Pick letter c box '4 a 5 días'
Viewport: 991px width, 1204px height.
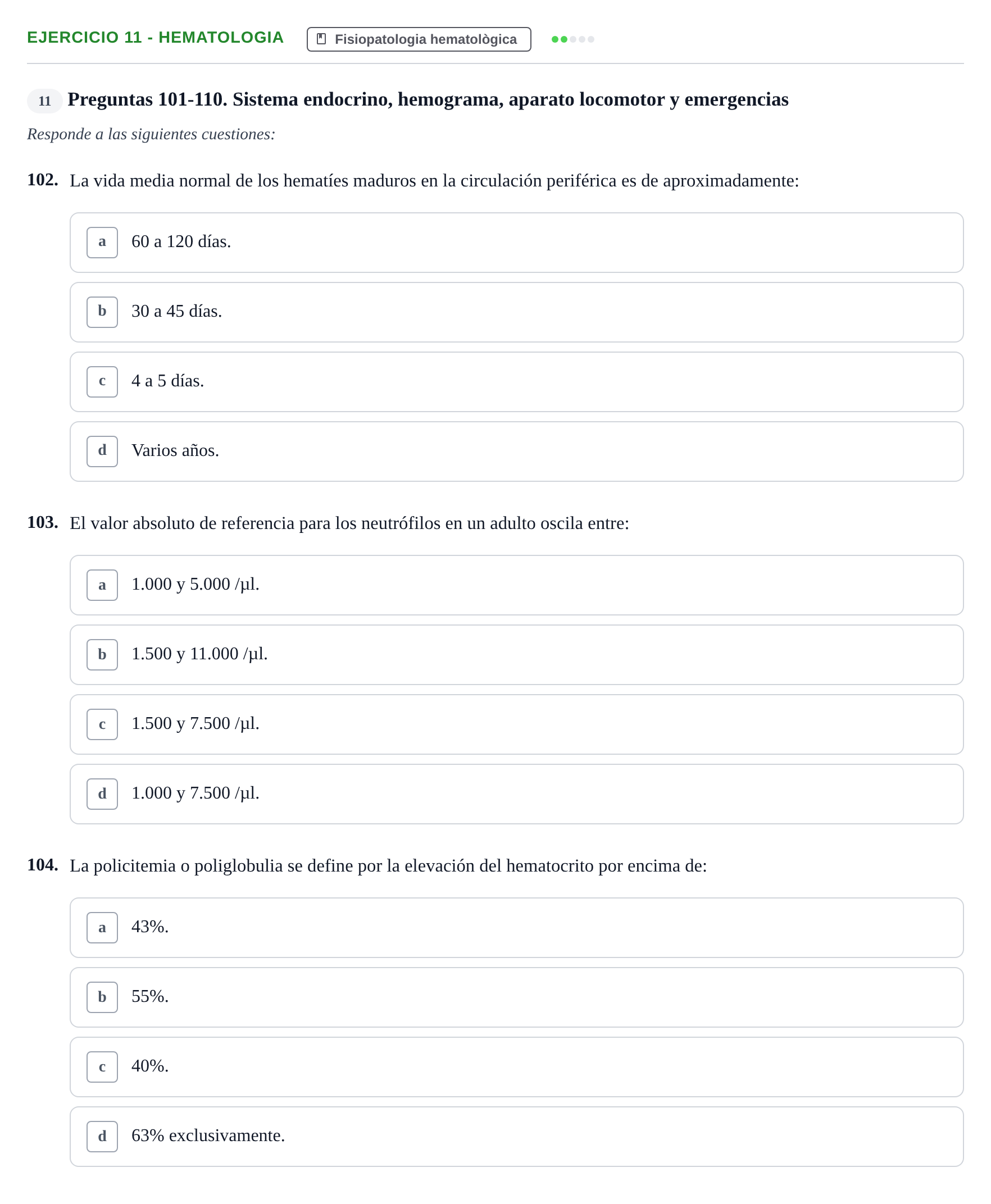(x=102, y=382)
